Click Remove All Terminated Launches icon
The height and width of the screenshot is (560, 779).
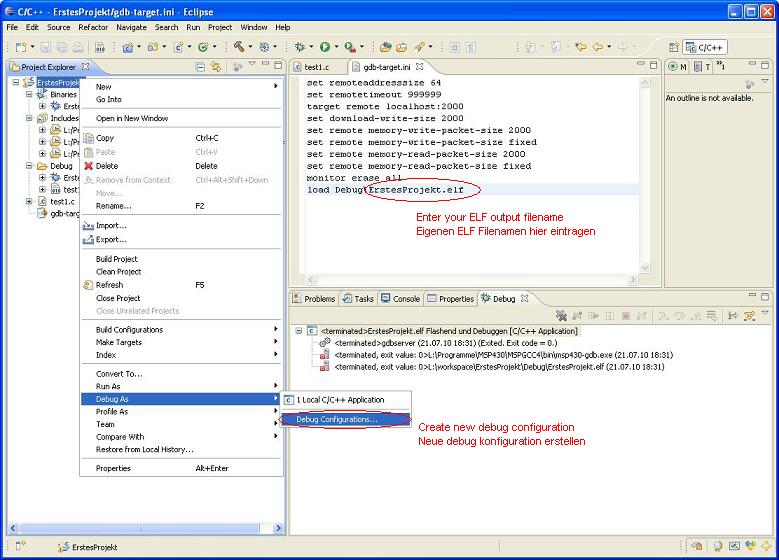tap(561, 316)
